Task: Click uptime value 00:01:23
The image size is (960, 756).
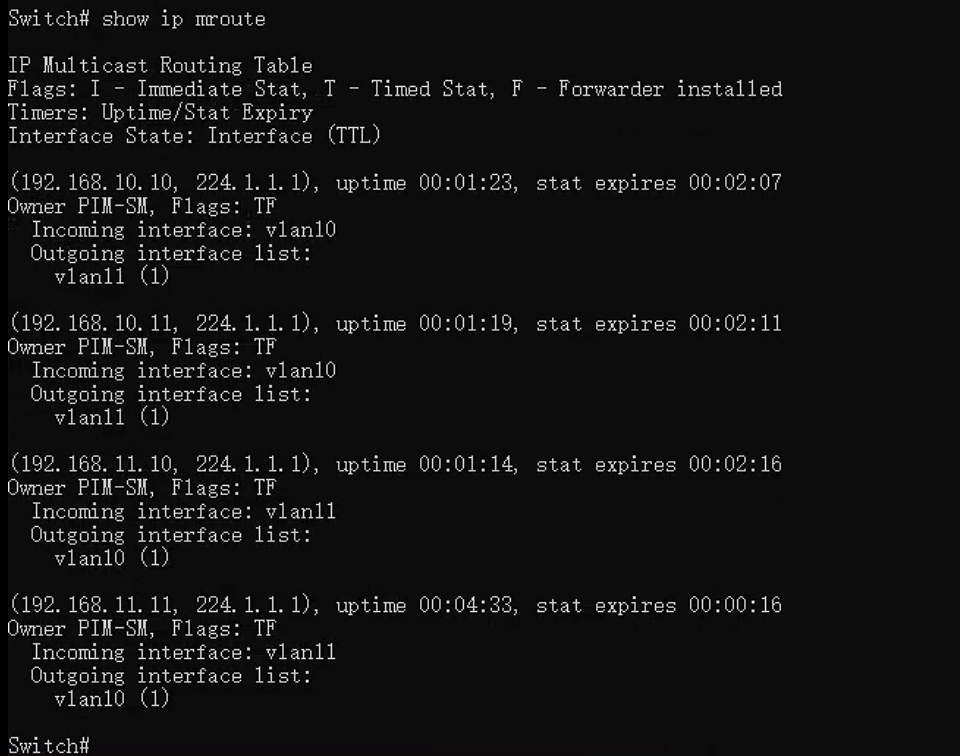Action: 466,182
